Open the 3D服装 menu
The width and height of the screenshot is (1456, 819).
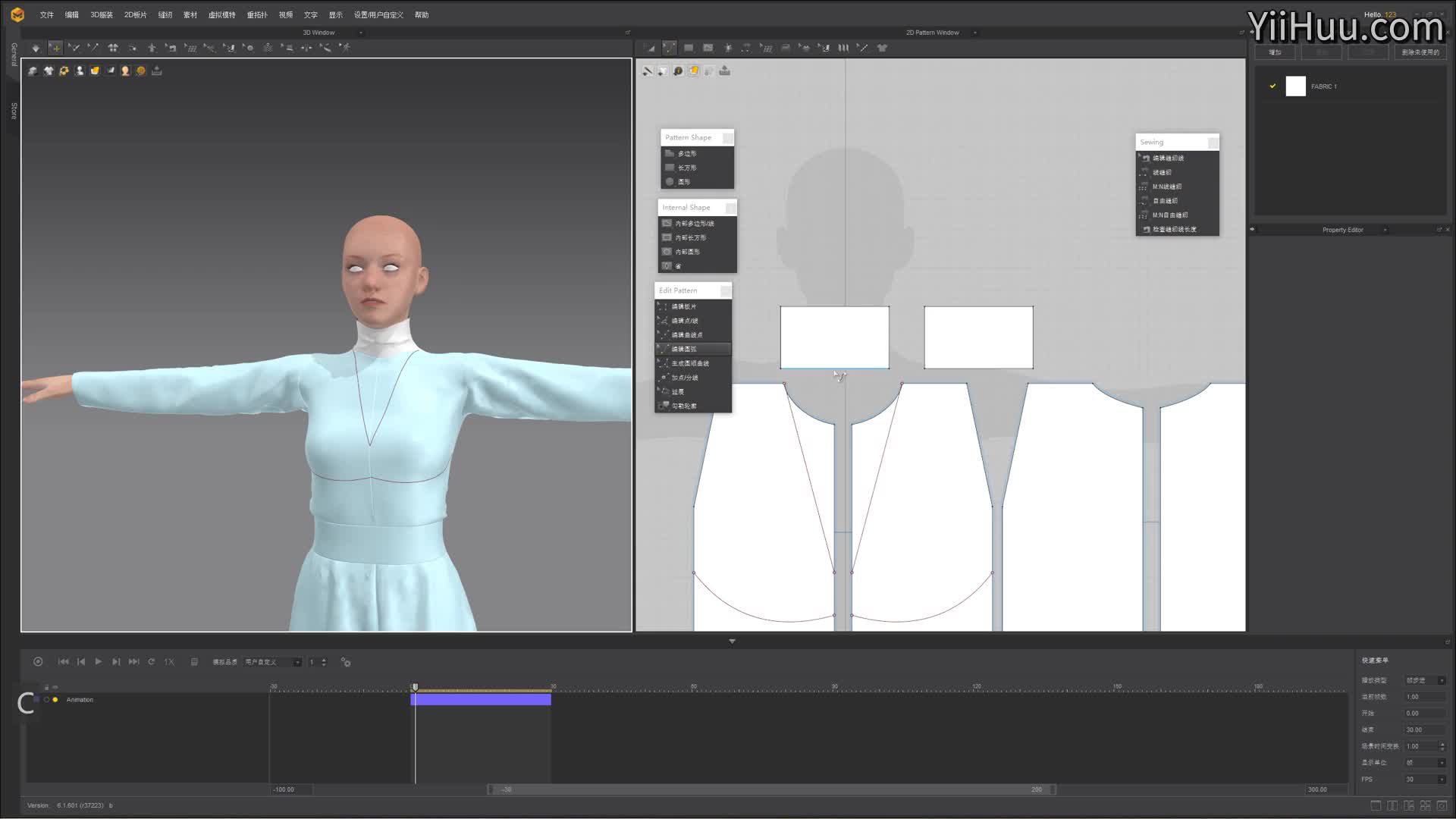point(101,14)
